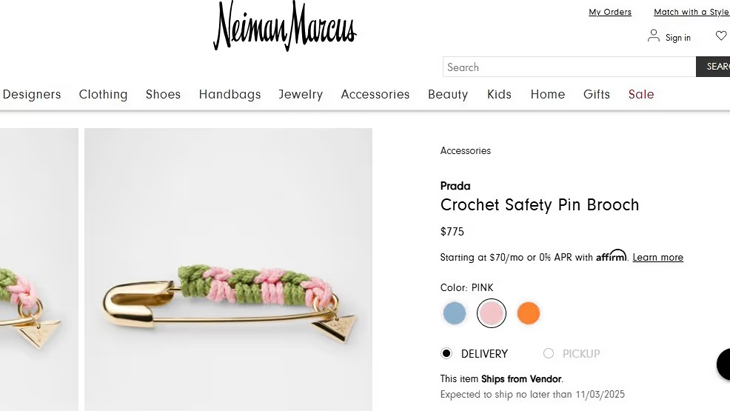Select the DELIVERY radio option
The height and width of the screenshot is (411, 730).
coord(446,353)
